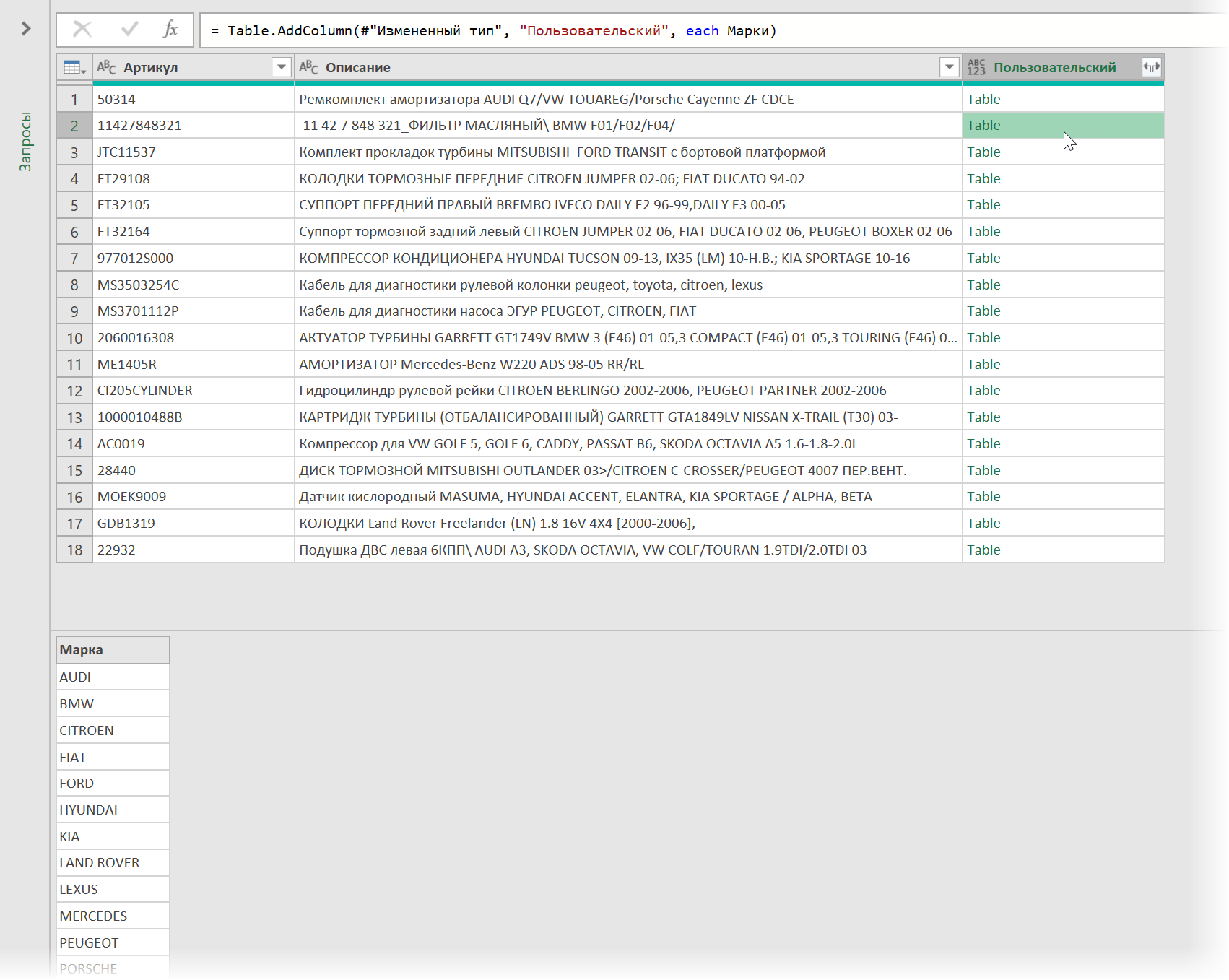The width and height of the screenshot is (1229, 980).
Task: Select cell JTC11537
Action: (x=194, y=152)
